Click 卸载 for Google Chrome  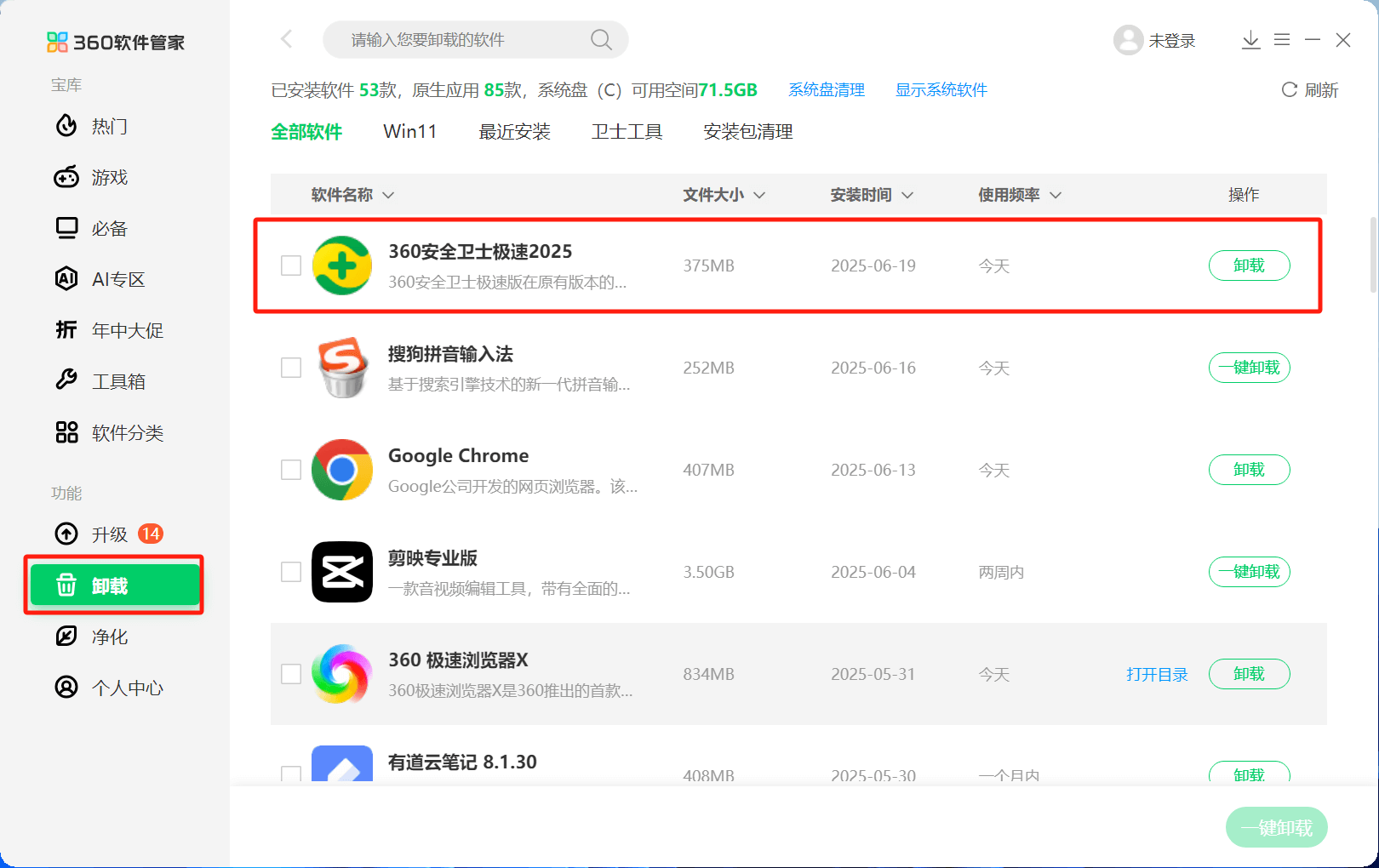pyautogui.click(x=1249, y=470)
